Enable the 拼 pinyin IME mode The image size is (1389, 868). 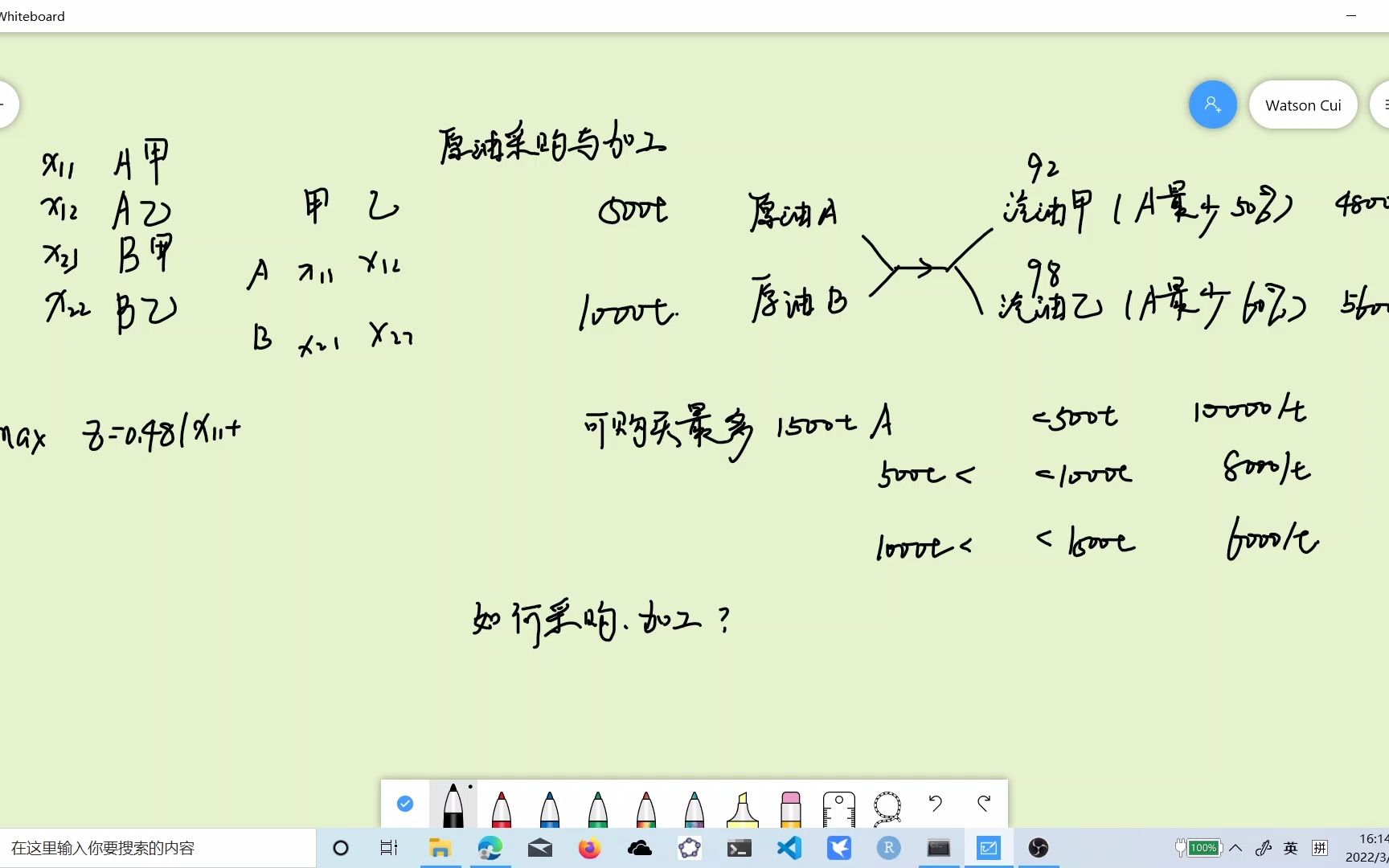1319,847
